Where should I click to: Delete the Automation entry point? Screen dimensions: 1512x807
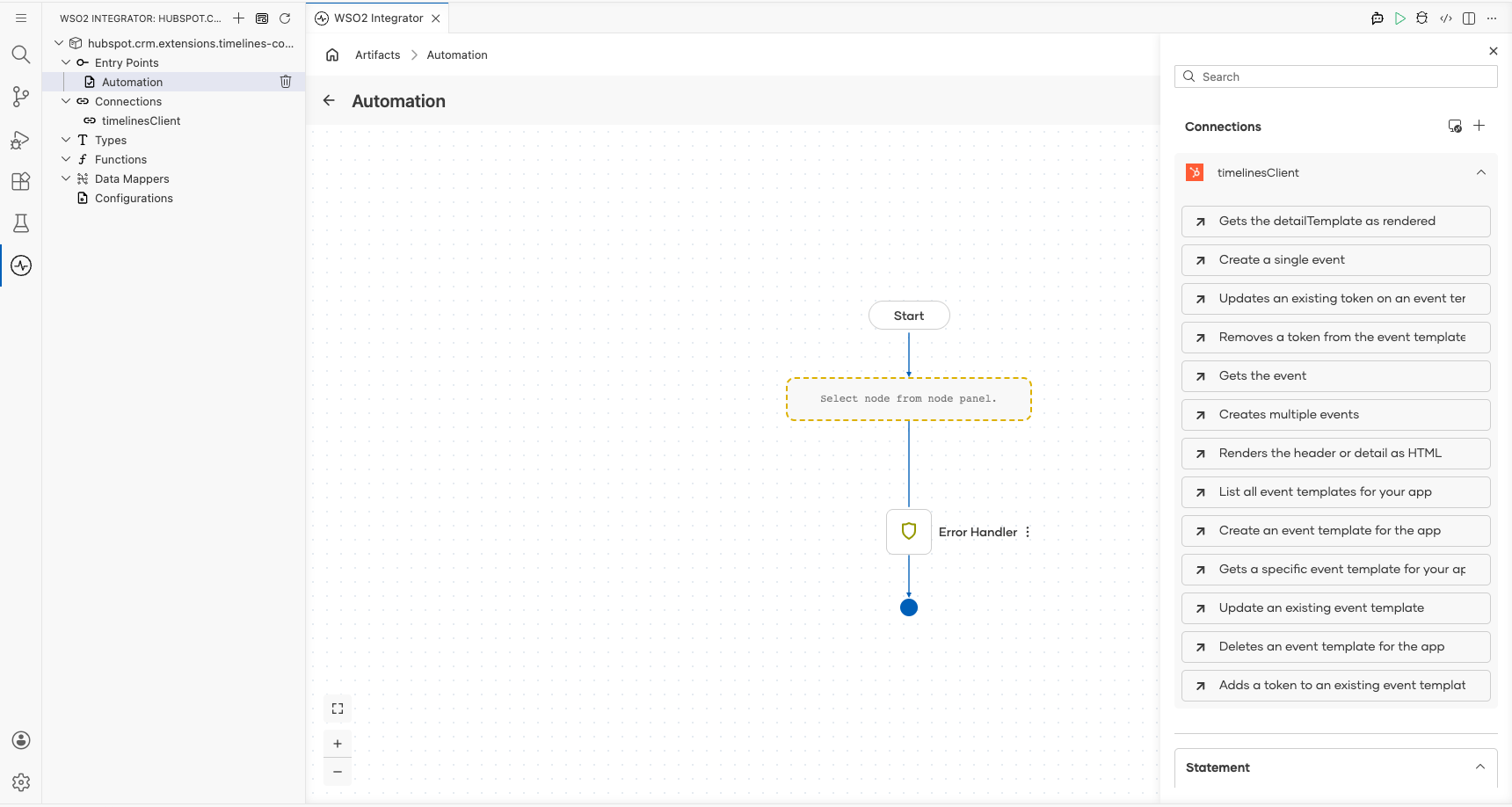[x=286, y=82]
